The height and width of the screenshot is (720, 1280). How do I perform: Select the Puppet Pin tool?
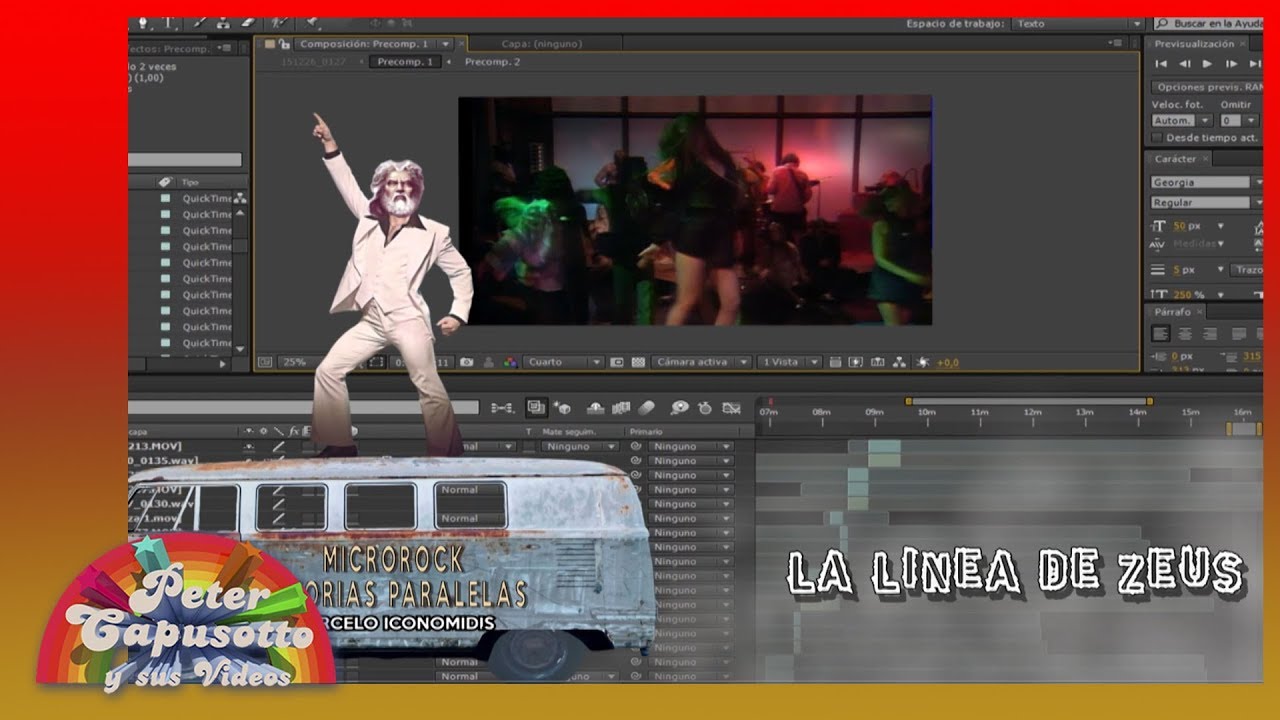pyautogui.click(x=313, y=23)
